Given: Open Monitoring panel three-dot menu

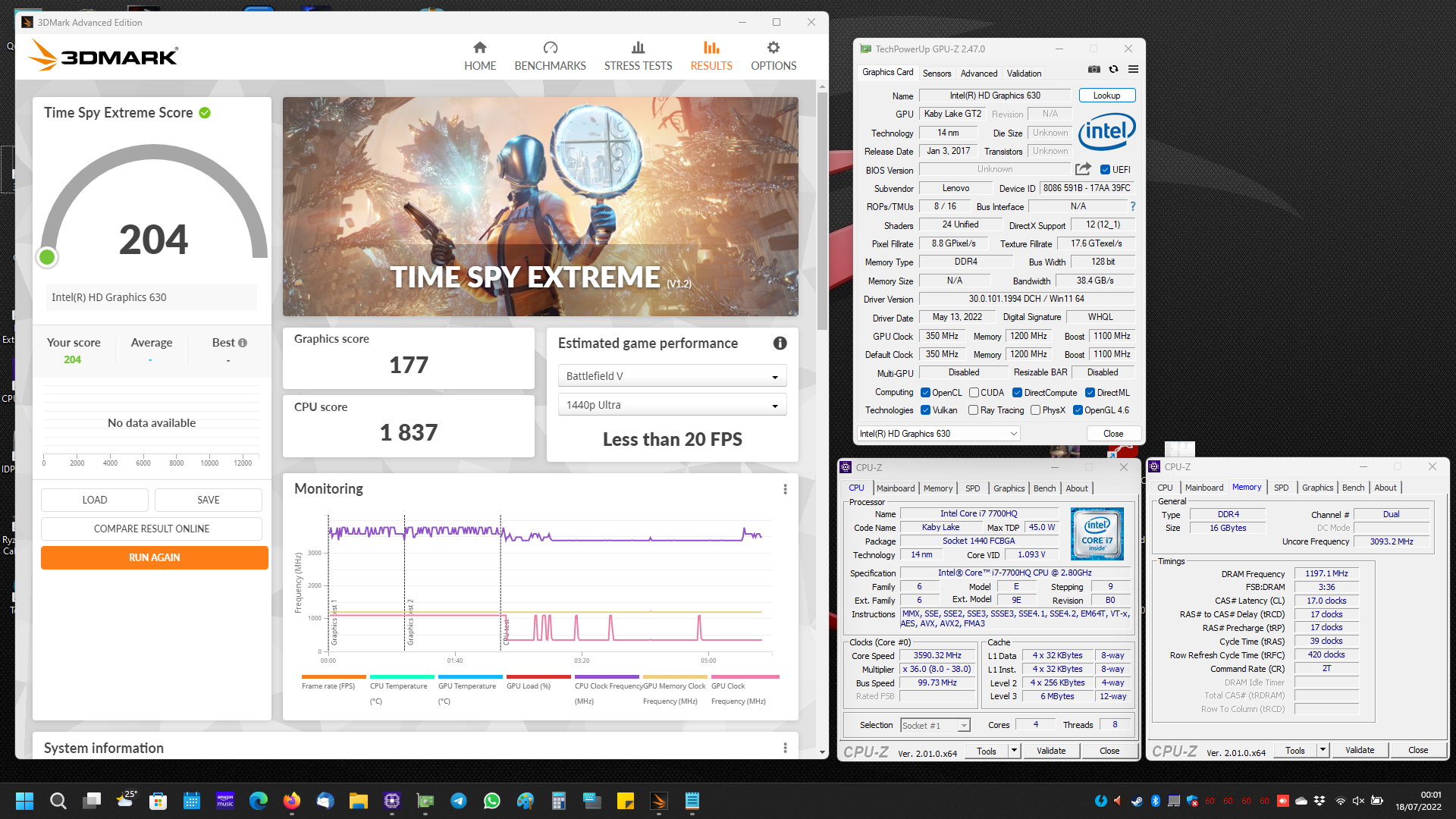Looking at the screenshot, I should coord(785,489).
